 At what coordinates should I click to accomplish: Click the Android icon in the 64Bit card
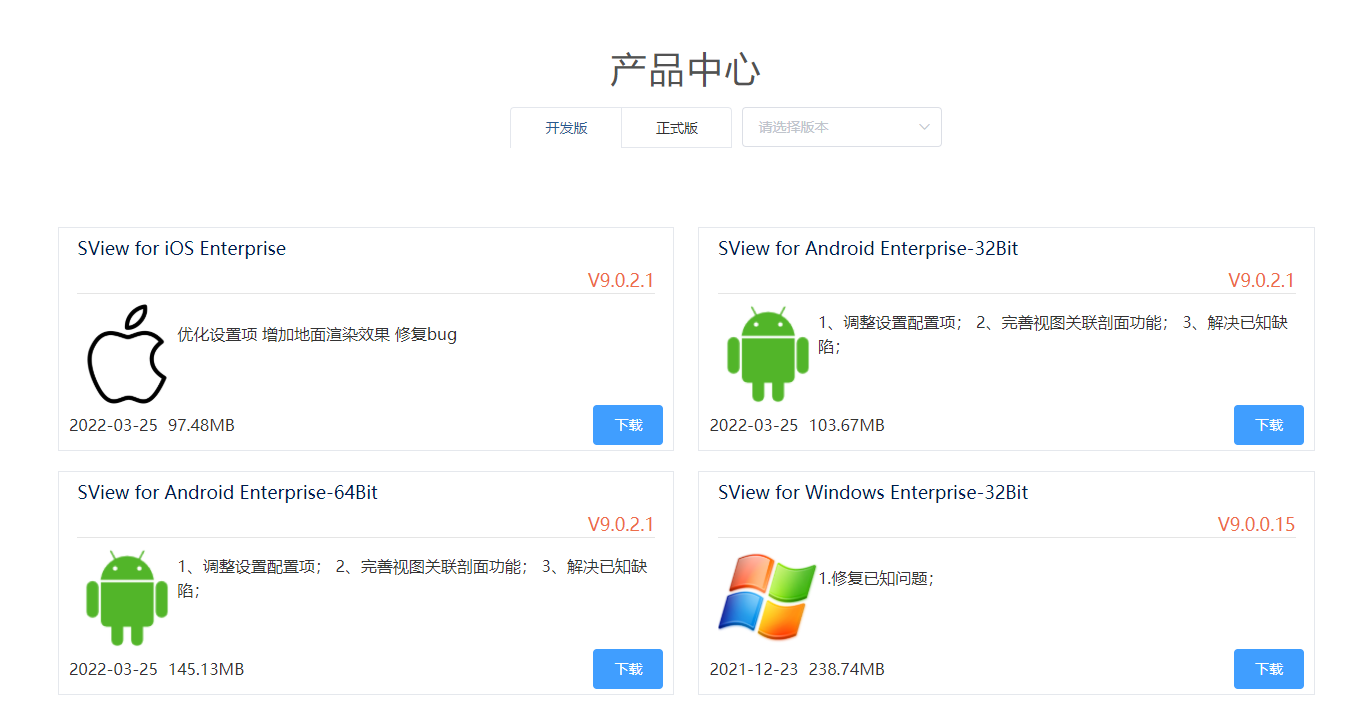coord(127,598)
